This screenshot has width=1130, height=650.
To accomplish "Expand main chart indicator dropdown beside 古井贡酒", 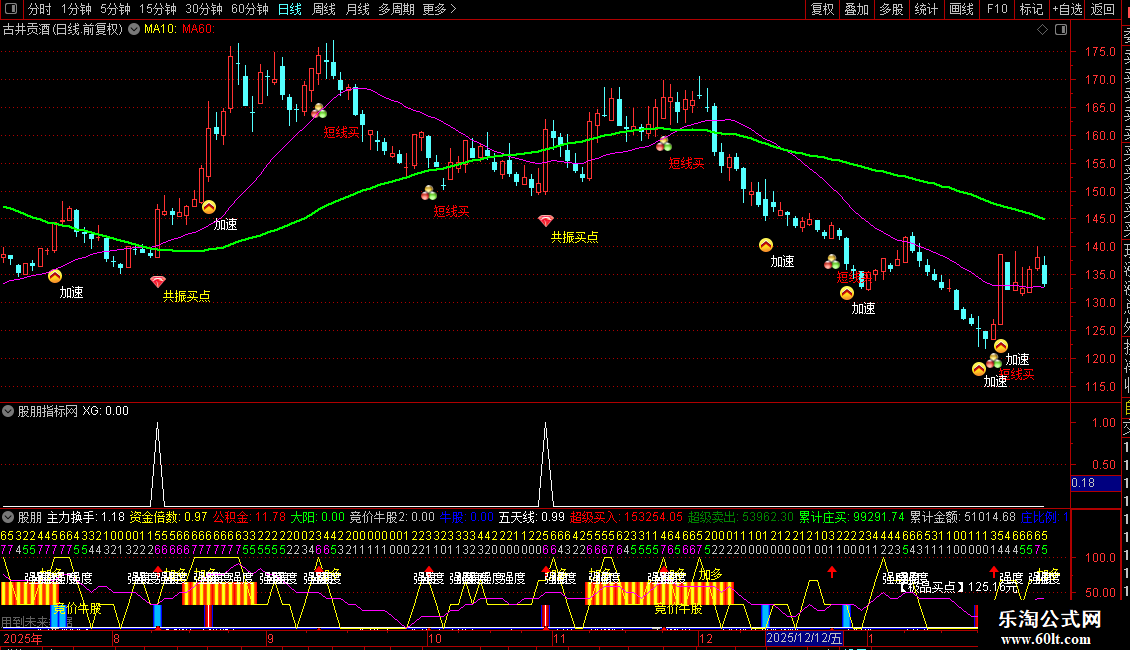I will [134, 30].
